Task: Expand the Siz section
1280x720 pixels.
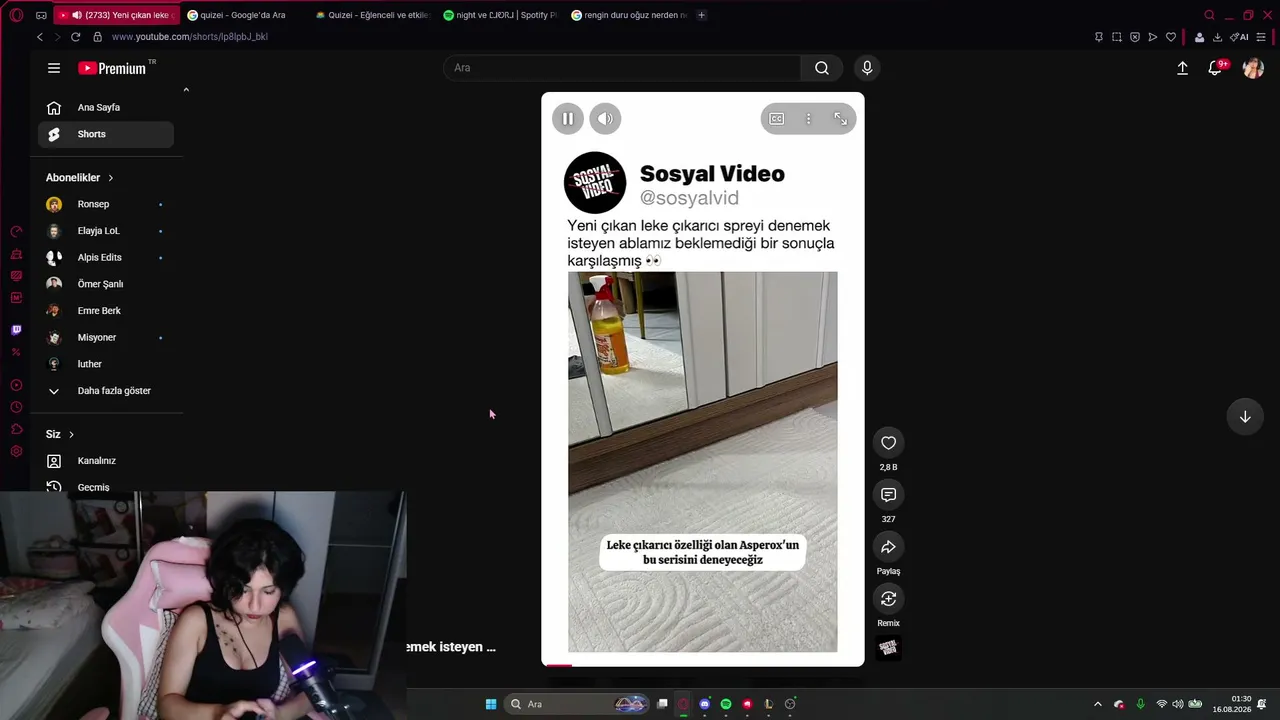Action: click(60, 434)
